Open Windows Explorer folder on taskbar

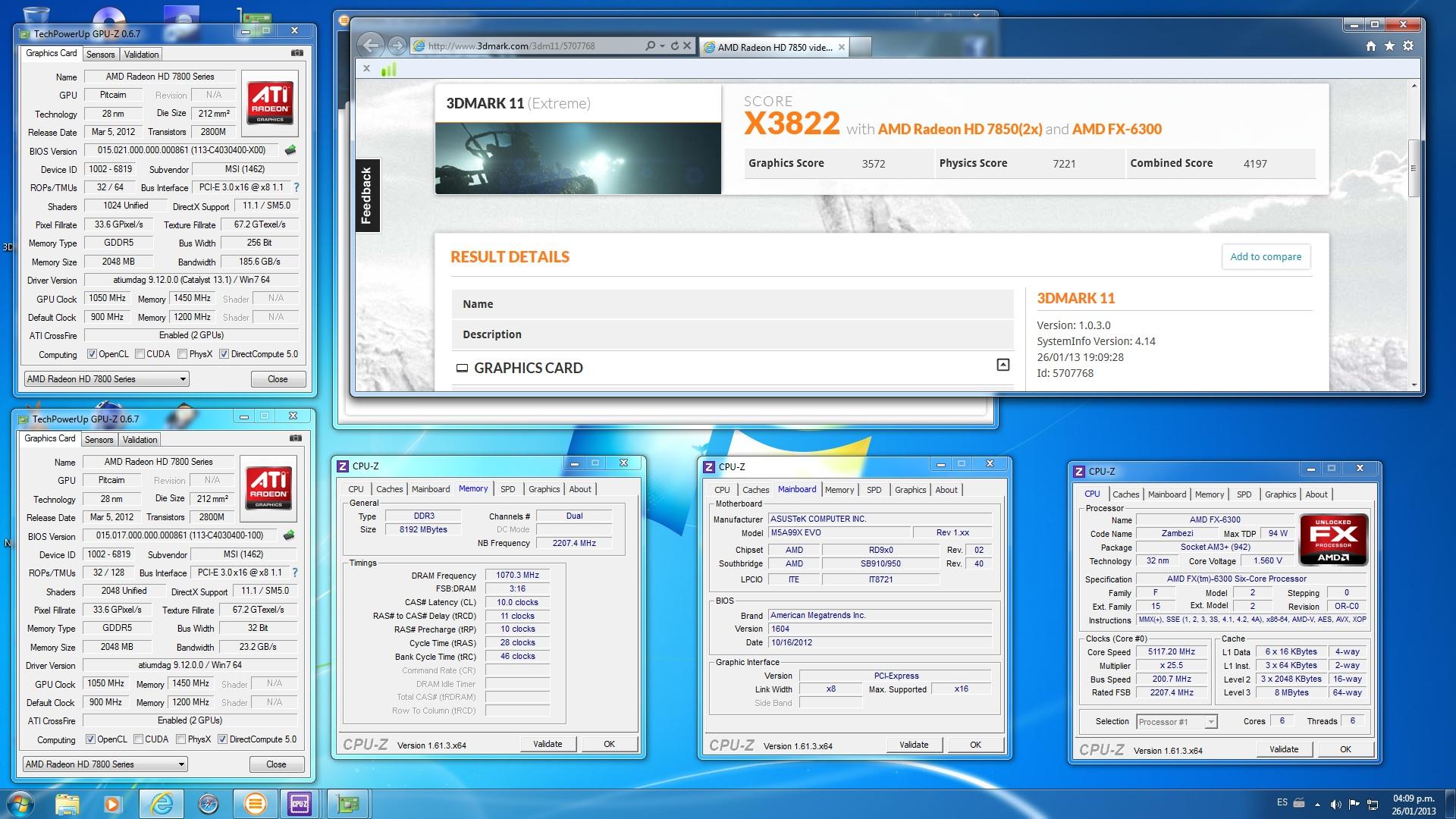click(67, 804)
